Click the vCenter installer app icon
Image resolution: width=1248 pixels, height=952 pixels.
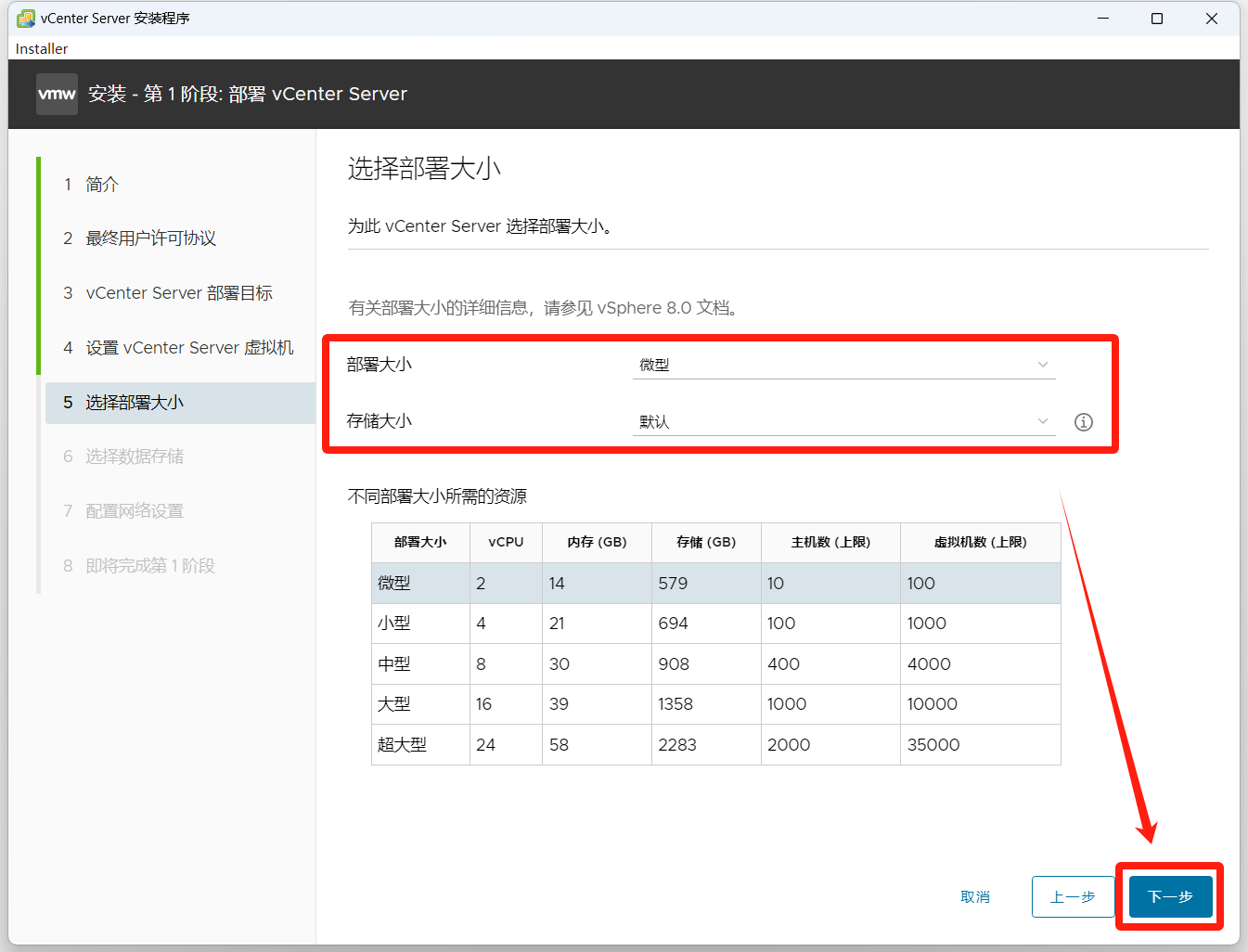pyautogui.click(x=26, y=19)
